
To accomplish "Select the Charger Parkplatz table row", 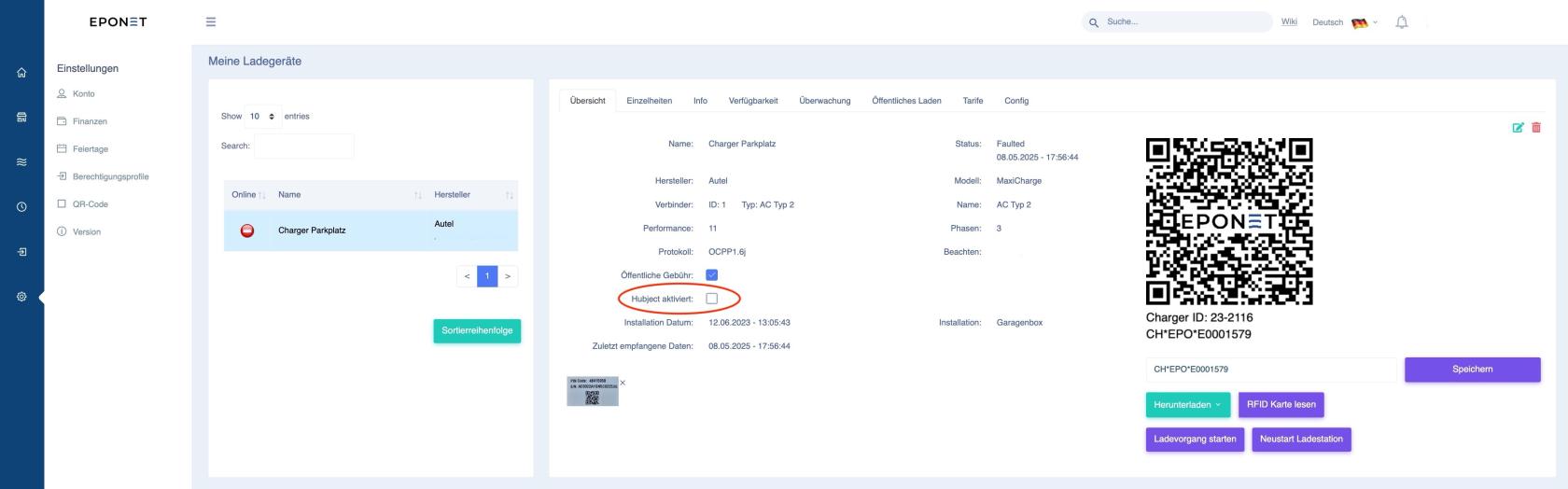I will (x=371, y=231).
